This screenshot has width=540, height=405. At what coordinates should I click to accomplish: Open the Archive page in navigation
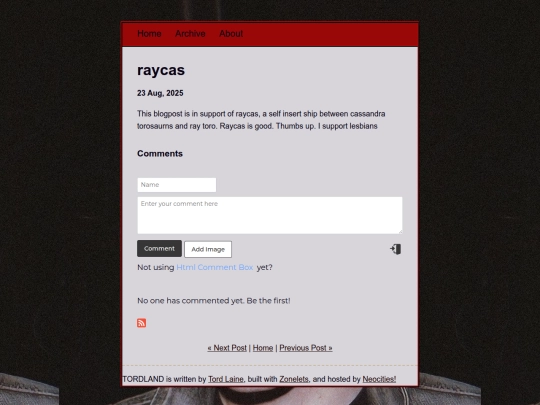tap(190, 34)
